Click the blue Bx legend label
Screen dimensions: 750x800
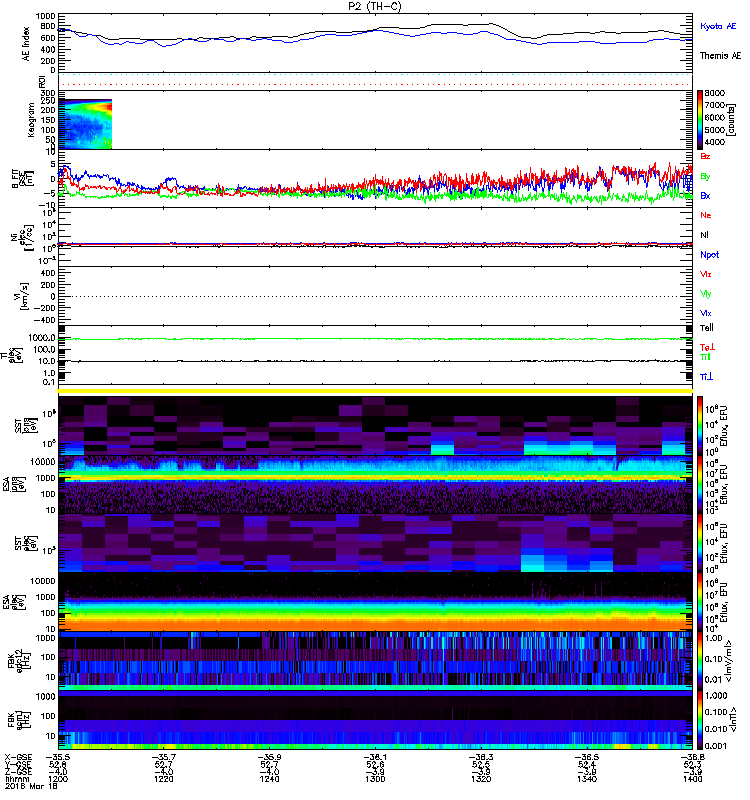coord(705,195)
